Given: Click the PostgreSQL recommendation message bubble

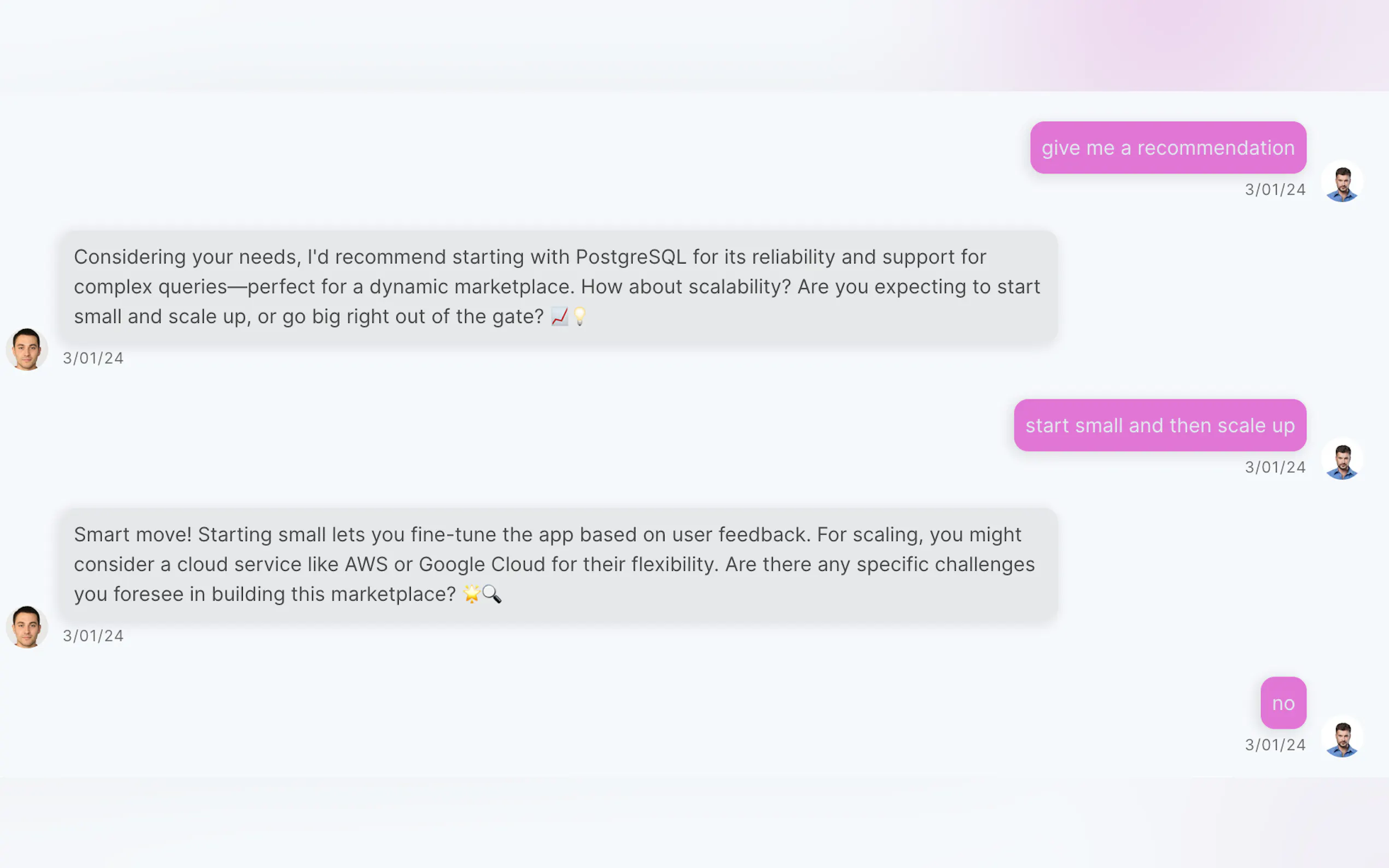Looking at the screenshot, I should click(x=557, y=286).
